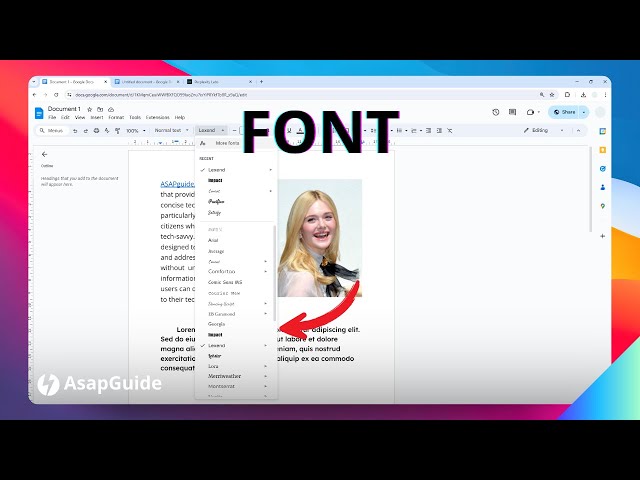Screen dimensions: 640x480
Task: Open the ASAPguide hyperlink in the document
Action: 177,184
